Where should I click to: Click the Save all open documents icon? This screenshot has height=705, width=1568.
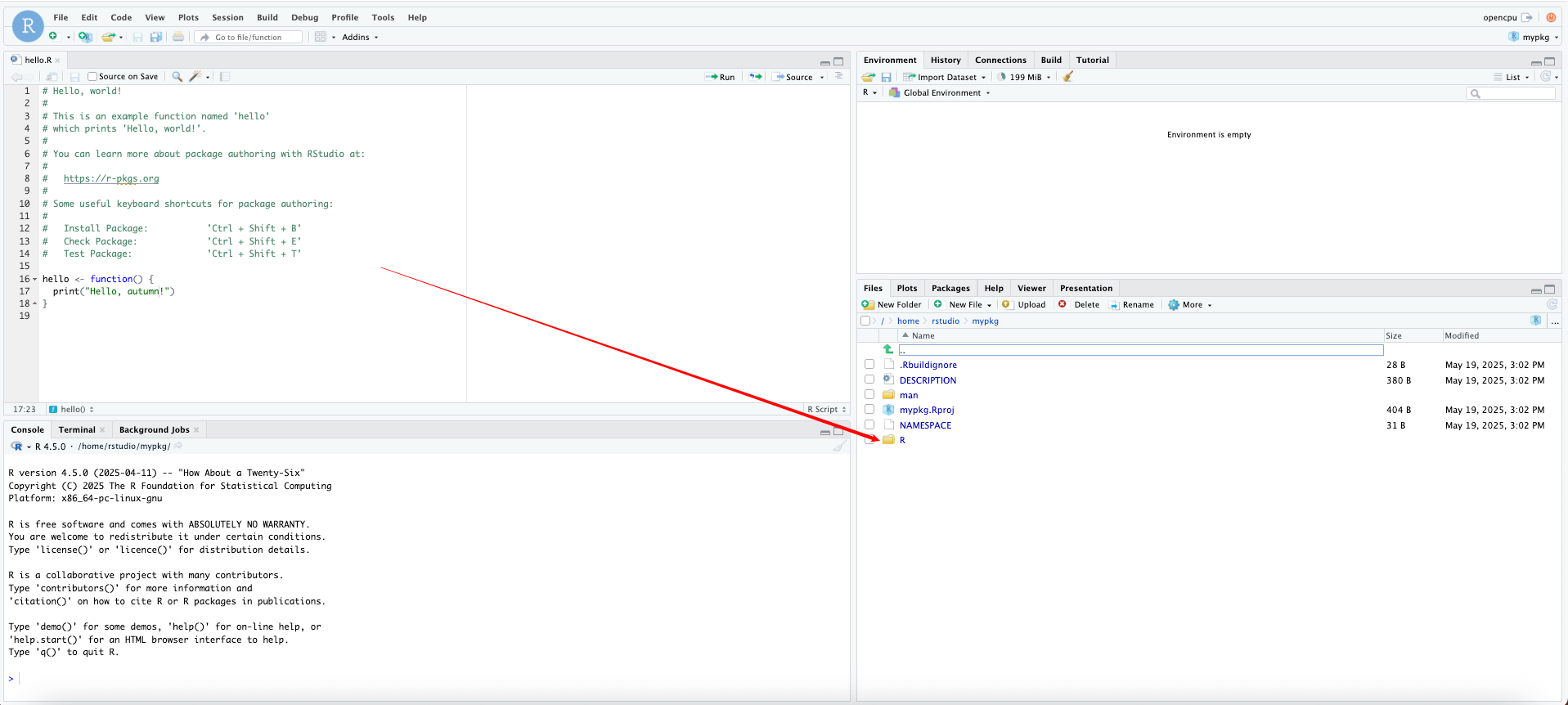tap(155, 37)
